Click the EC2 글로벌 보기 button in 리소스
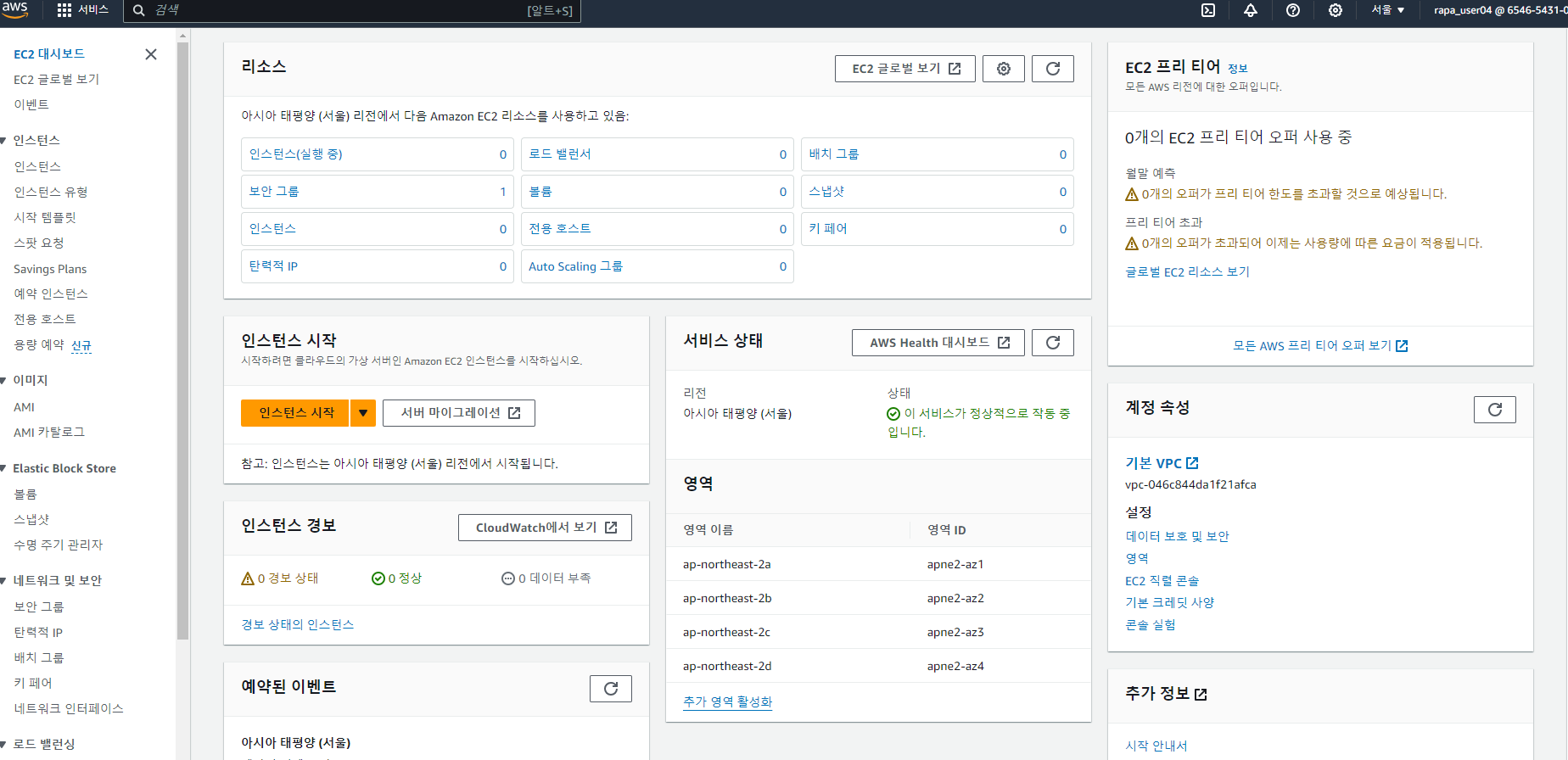The height and width of the screenshot is (760, 1568). point(905,69)
